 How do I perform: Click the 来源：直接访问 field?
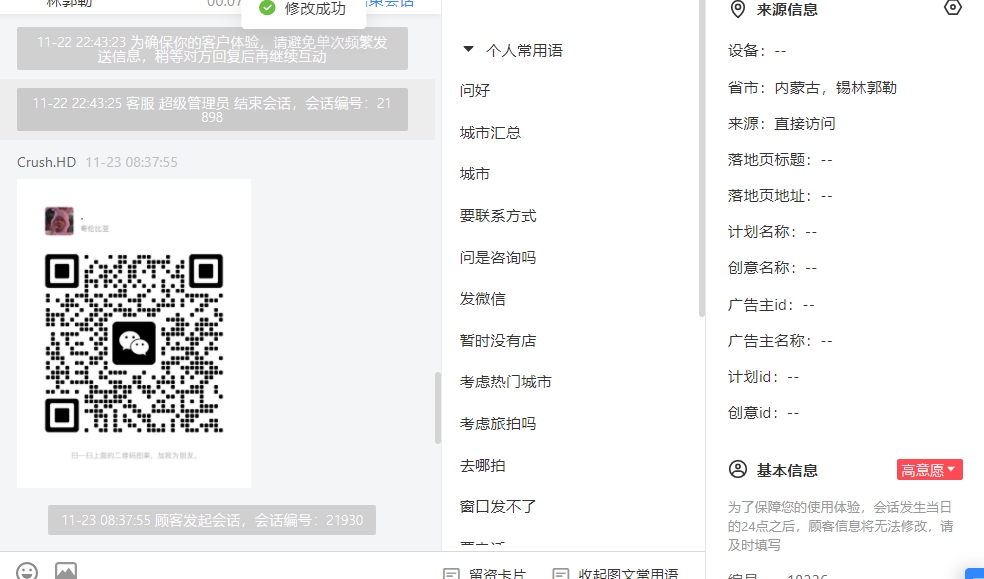pyautogui.click(x=781, y=124)
